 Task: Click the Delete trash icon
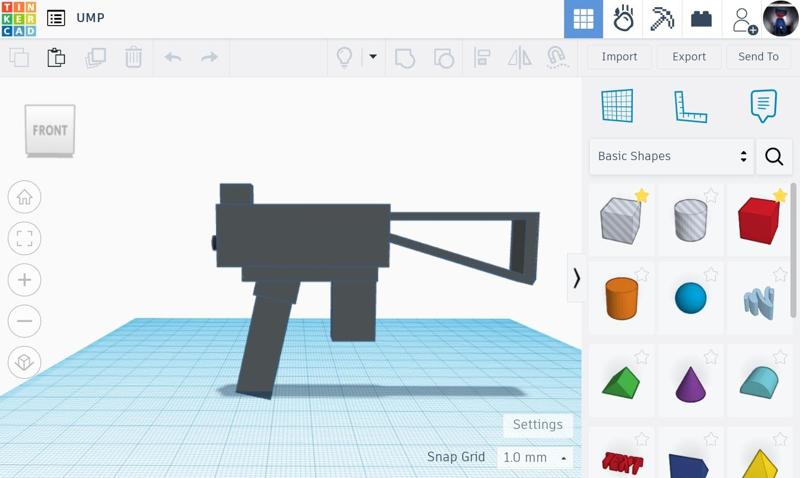tap(133, 57)
